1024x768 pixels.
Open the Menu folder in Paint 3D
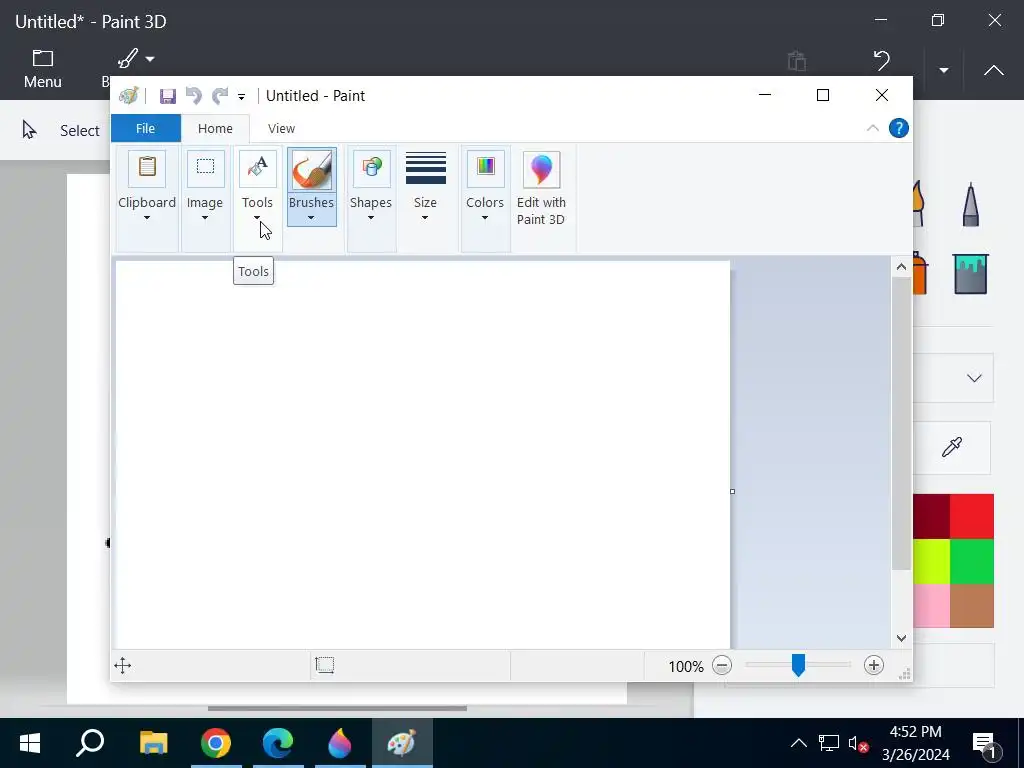tap(42, 69)
